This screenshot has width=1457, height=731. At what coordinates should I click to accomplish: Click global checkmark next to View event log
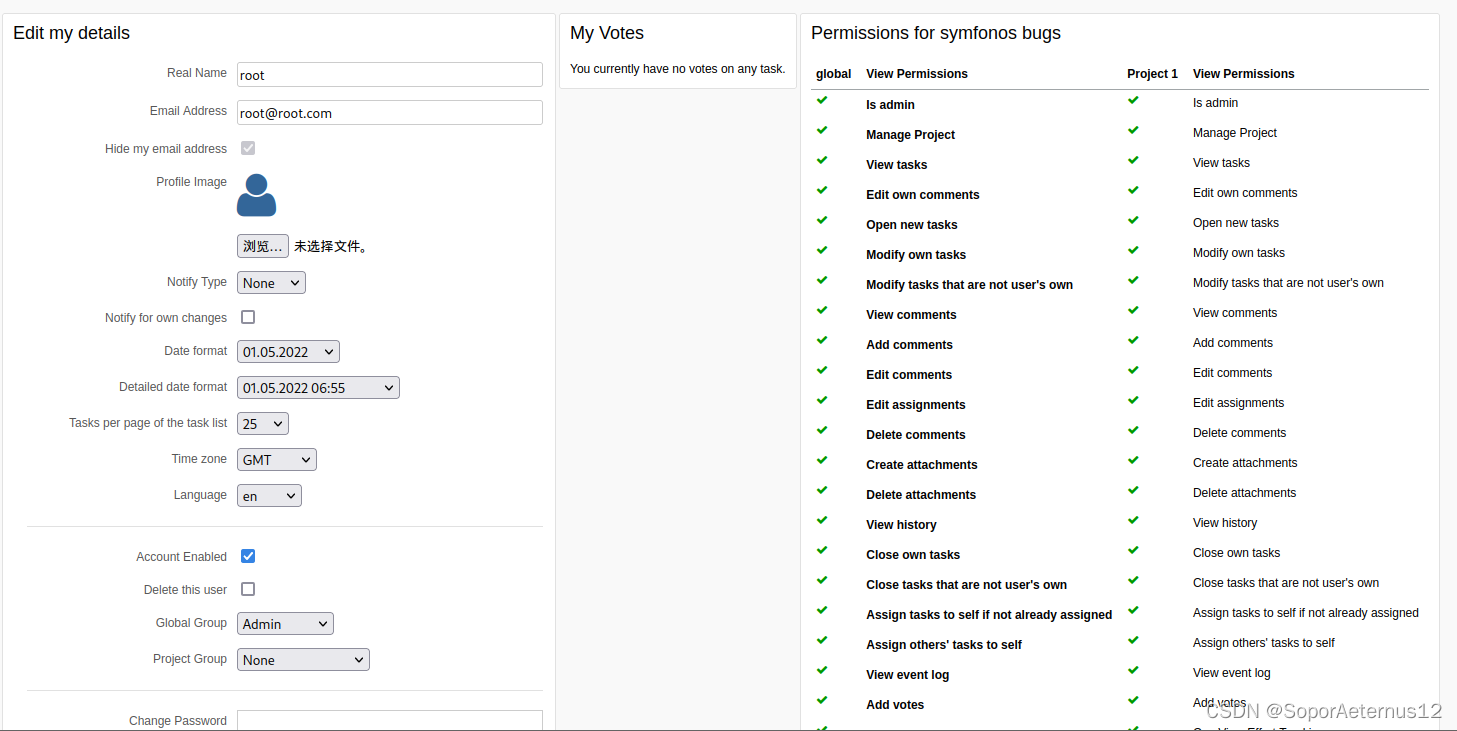822,670
